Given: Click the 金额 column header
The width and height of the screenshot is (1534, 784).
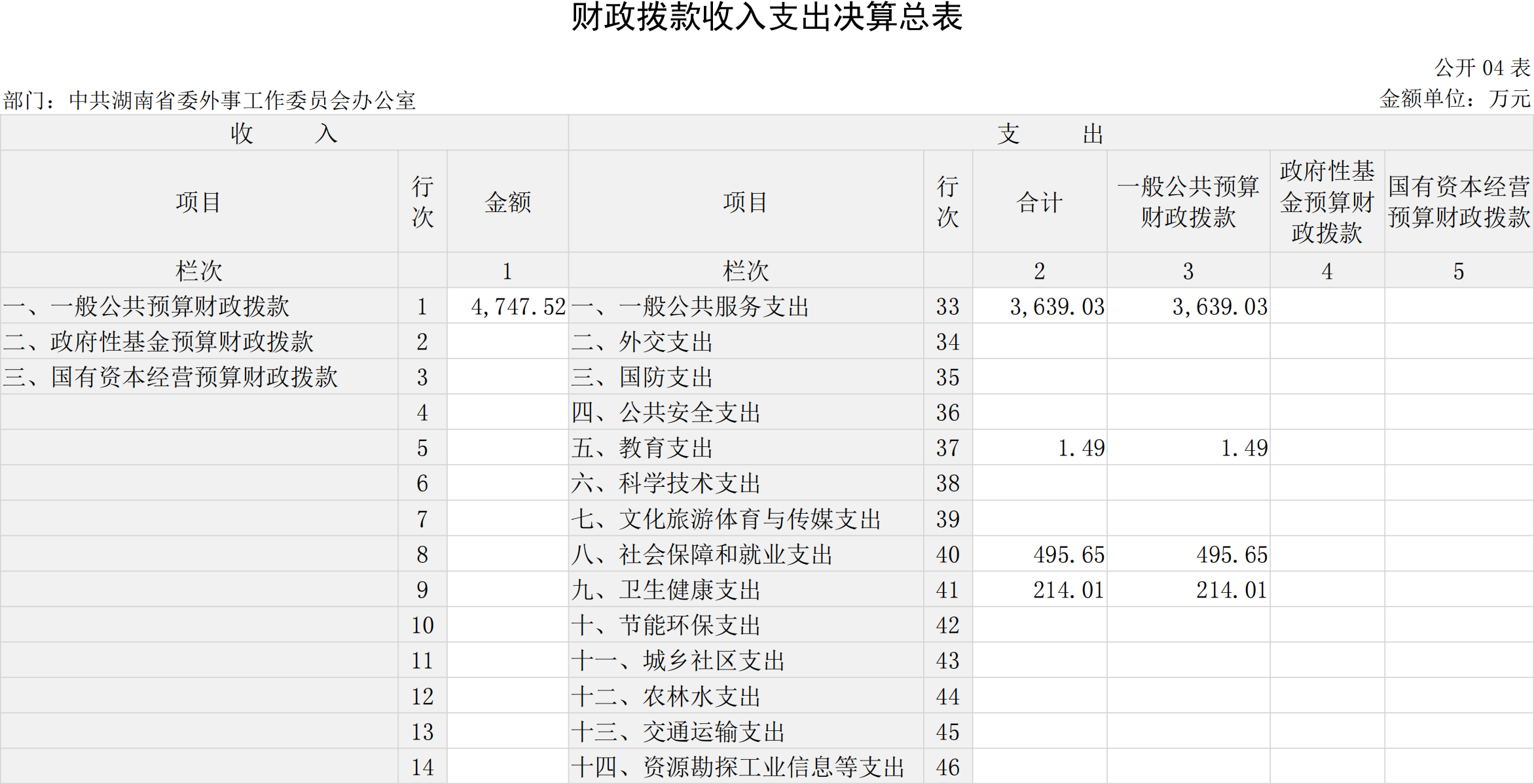Looking at the screenshot, I should coord(507,202).
